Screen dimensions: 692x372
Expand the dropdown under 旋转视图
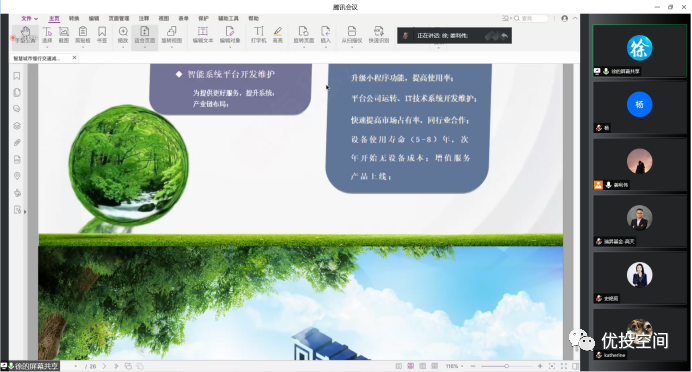172,46
